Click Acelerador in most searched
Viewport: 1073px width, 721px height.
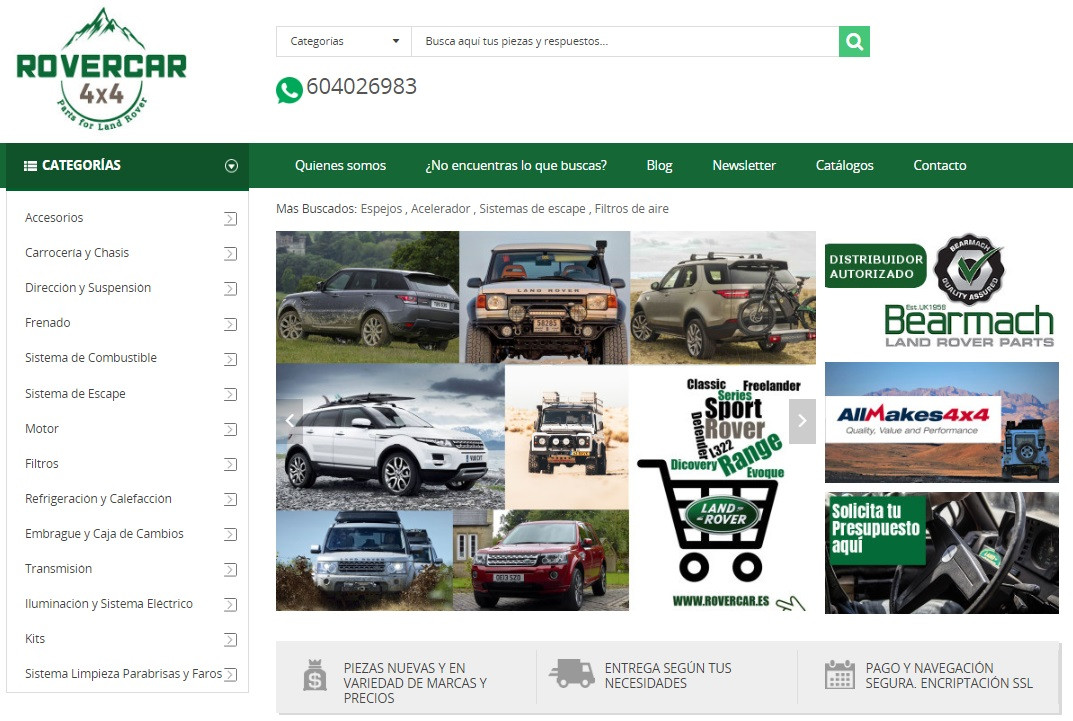coord(440,209)
